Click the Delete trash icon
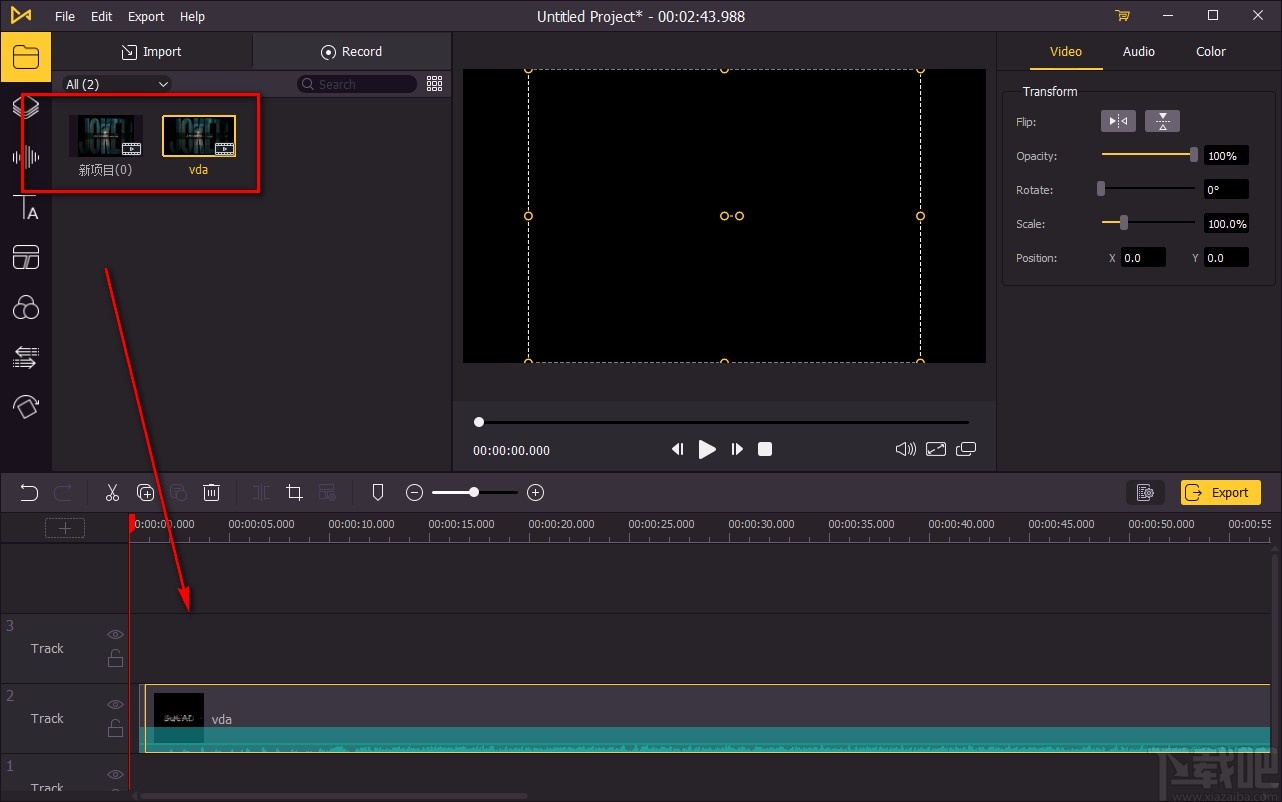 click(x=212, y=492)
